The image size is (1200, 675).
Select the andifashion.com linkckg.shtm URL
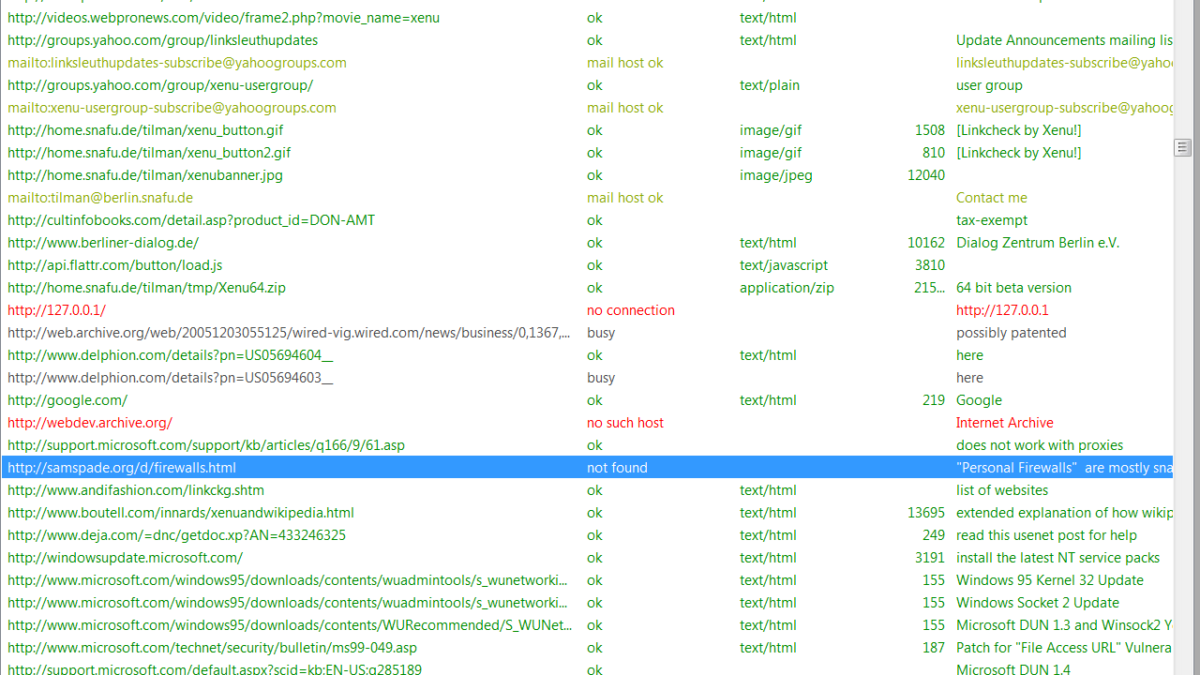coord(136,490)
